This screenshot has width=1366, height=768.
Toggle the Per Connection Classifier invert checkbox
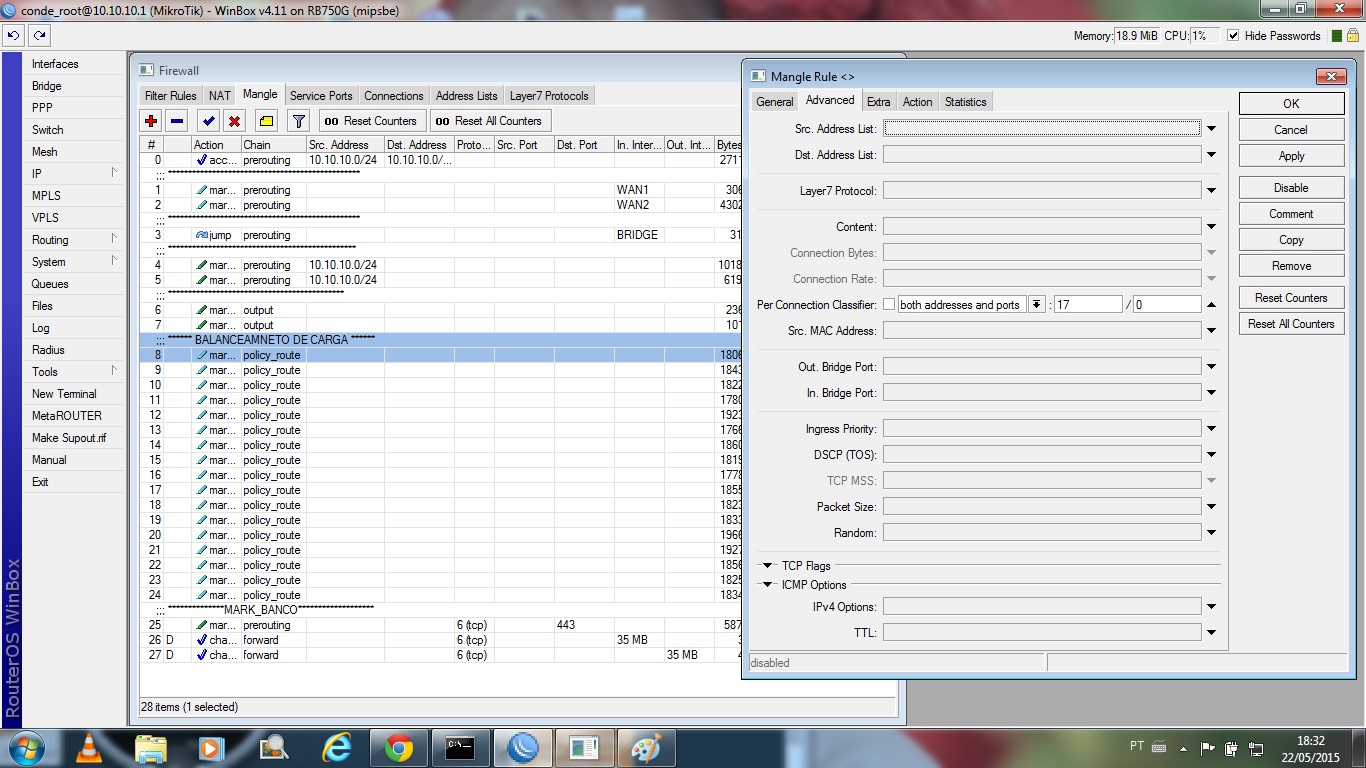tap(889, 305)
